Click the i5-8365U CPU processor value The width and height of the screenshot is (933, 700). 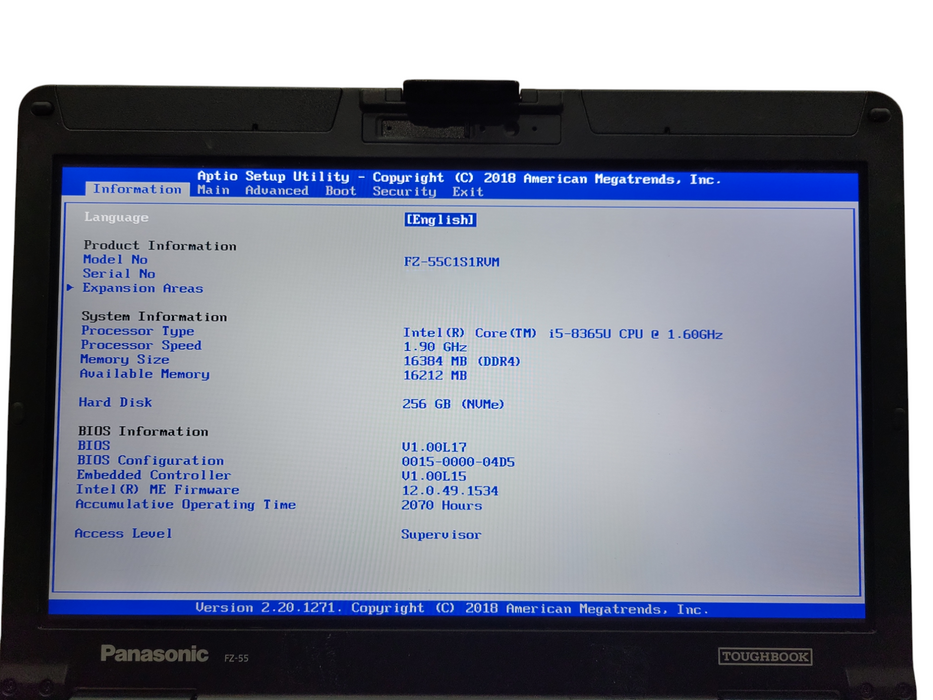(x=563, y=334)
